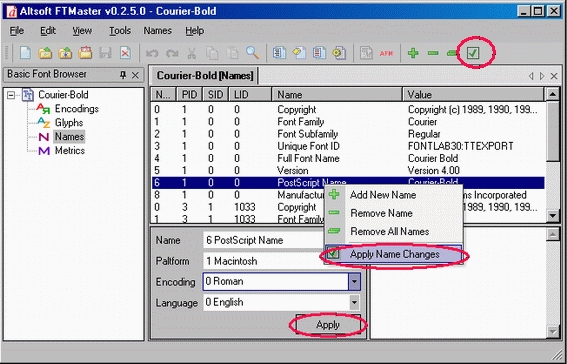Click the names table scroll-down arrow

tap(553, 216)
